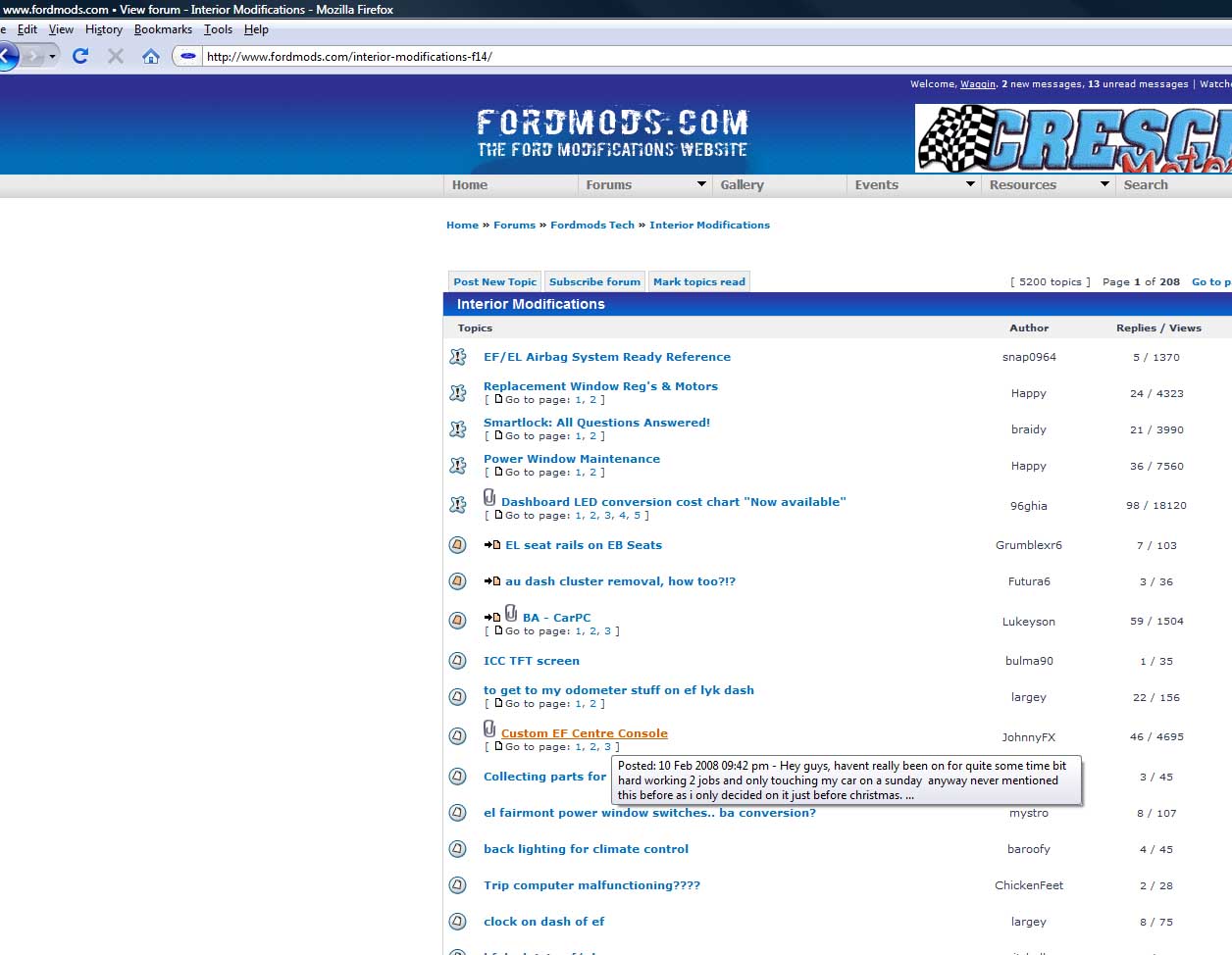The width and height of the screenshot is (1232, 955).
Task: Click paperclip icon next to Dashboard LED conversion
Action: tap(489, 498)
